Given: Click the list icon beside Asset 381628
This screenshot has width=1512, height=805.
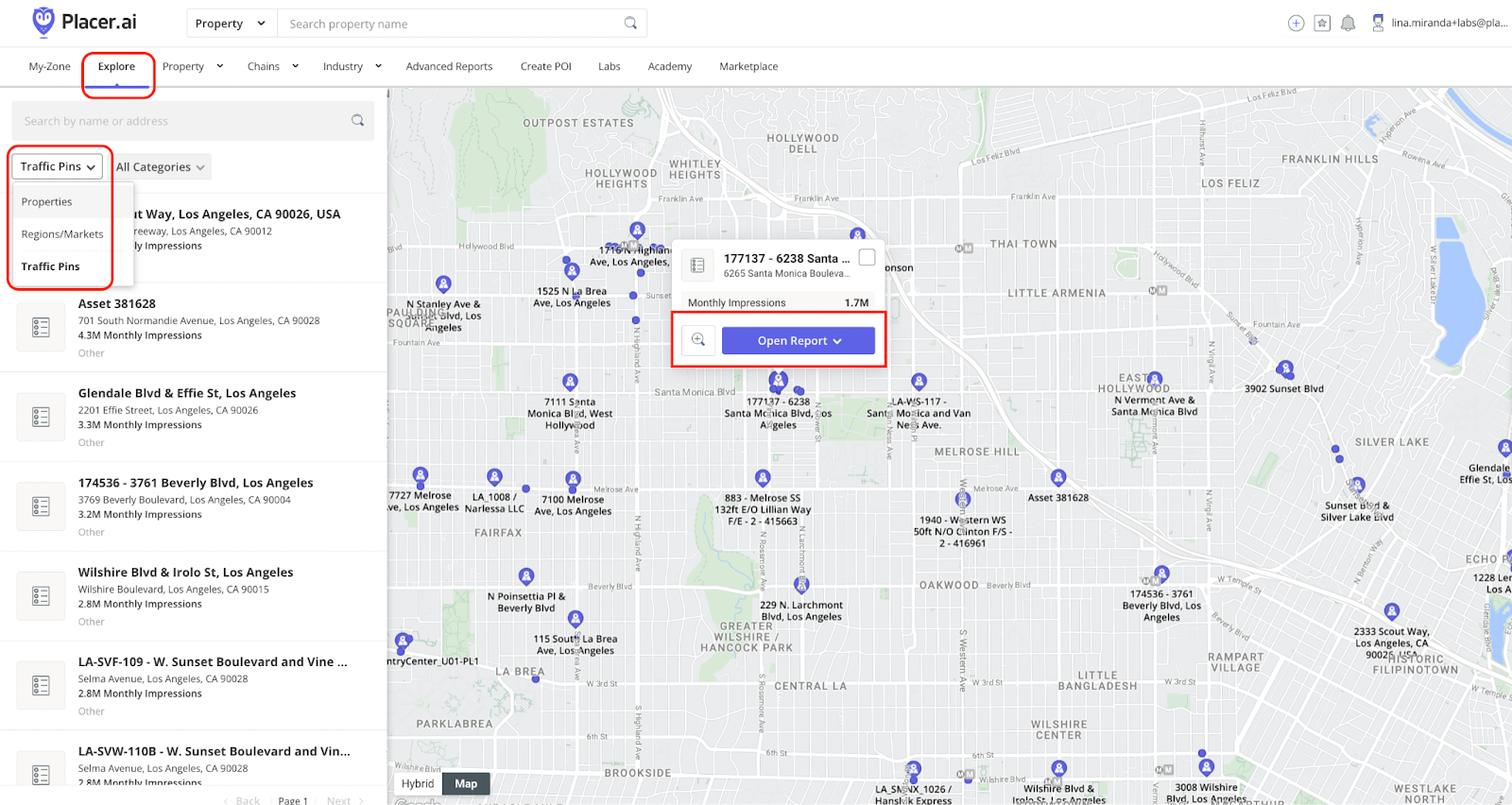Looking at the screenshot, I should click(41, 328).
